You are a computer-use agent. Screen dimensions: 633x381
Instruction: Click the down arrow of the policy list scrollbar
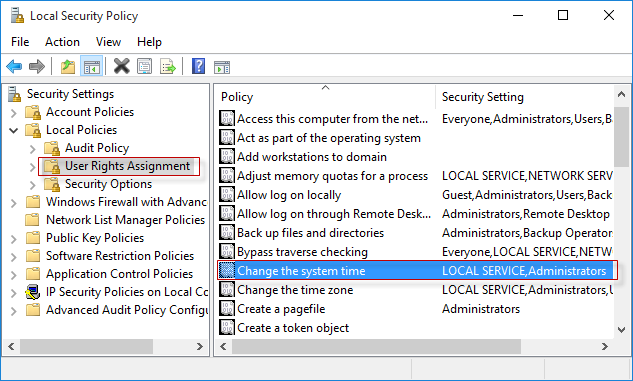point(622,329)
